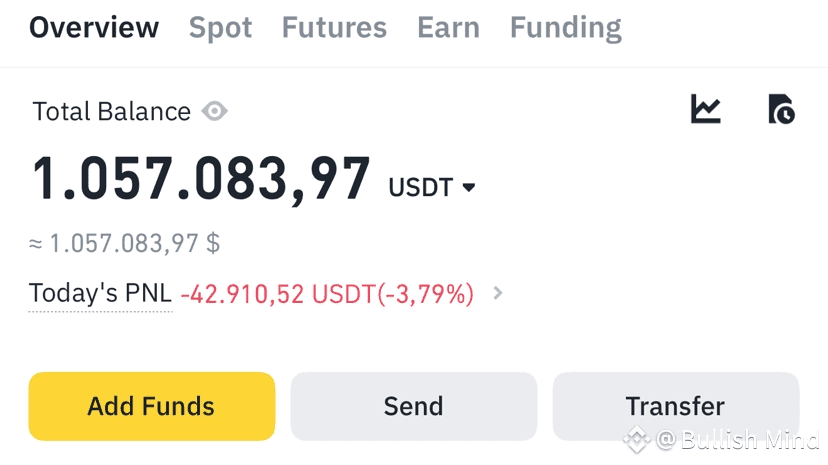Open the Overview tab
Image resolution: width=828 pixels, height=465 pixels.
coord(94,28)
